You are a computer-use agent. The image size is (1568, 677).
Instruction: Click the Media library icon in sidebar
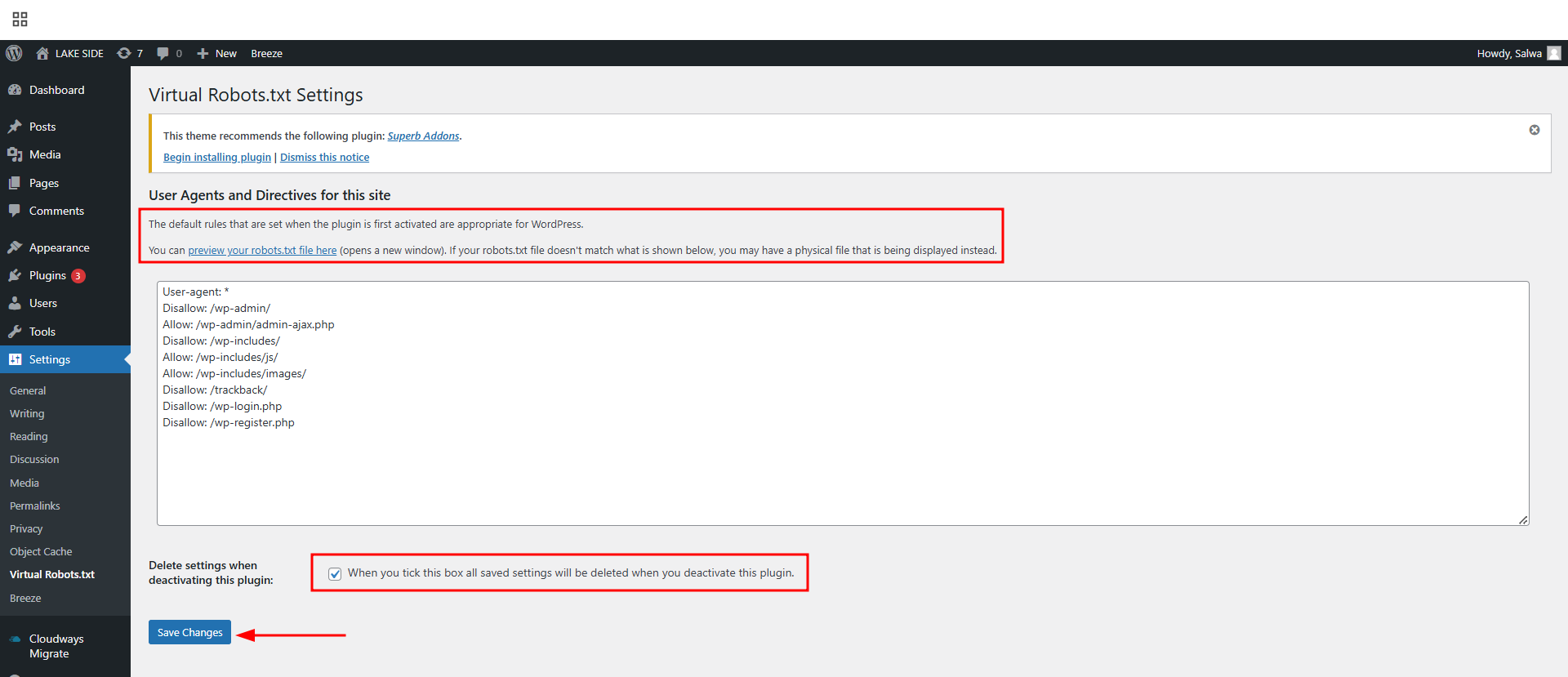pyautogui.click(x=15, y=154)
